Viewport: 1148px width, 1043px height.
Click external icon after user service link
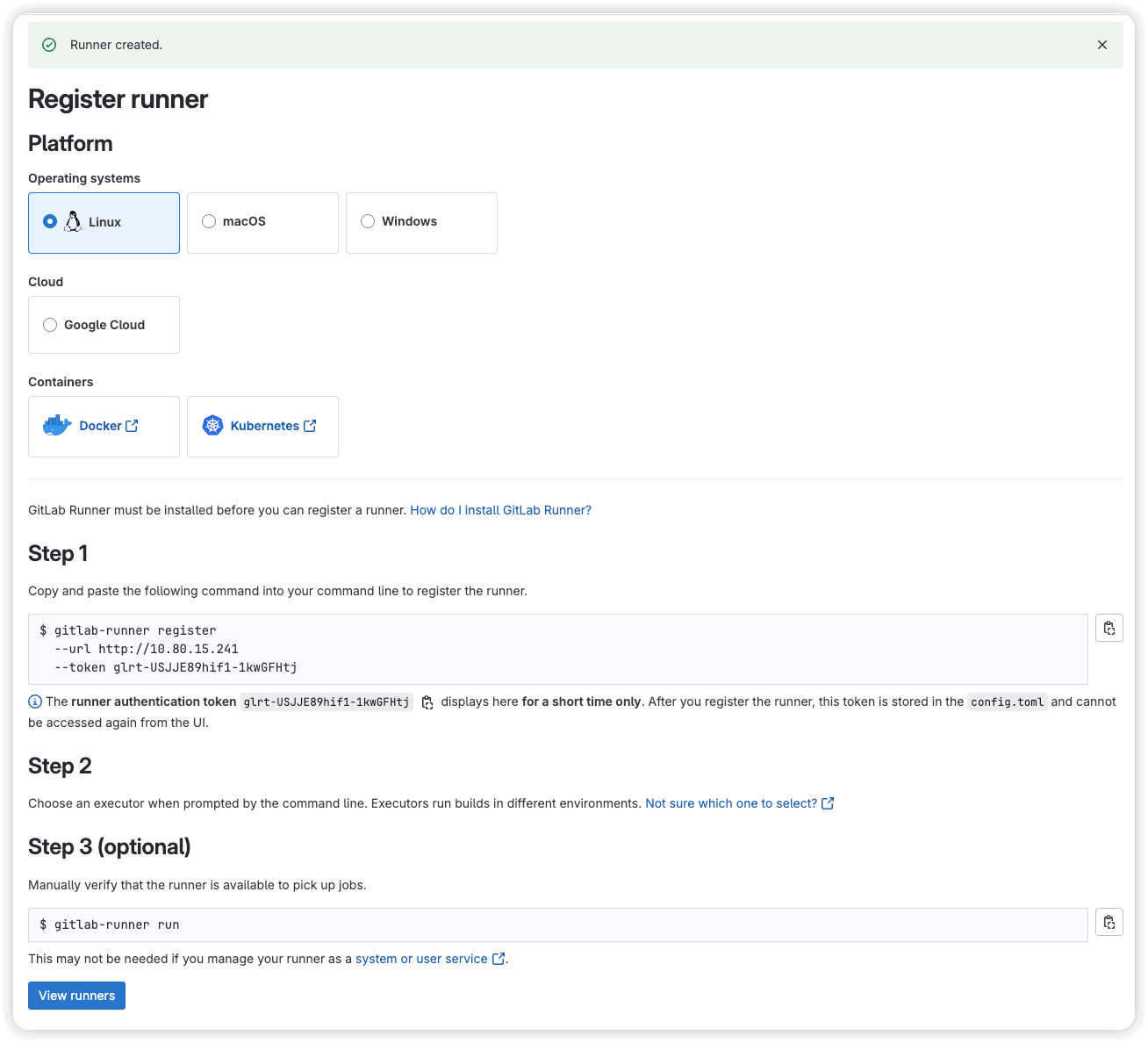pos(499,959)
